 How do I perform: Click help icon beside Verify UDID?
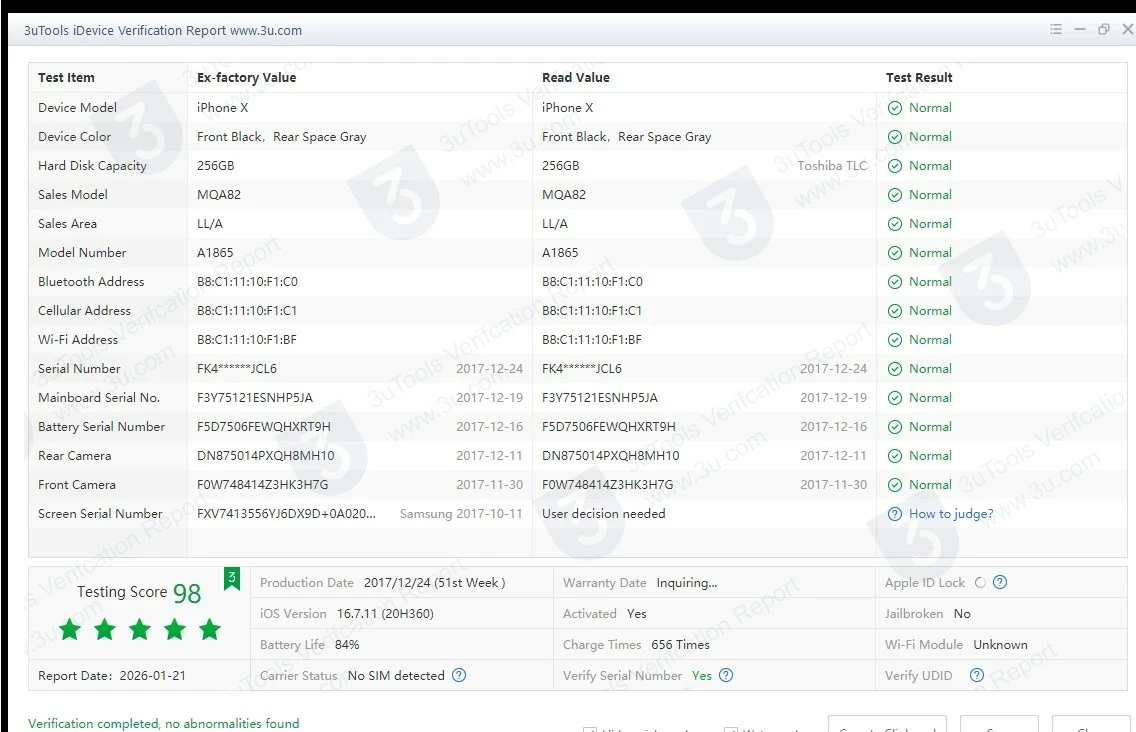977,676
